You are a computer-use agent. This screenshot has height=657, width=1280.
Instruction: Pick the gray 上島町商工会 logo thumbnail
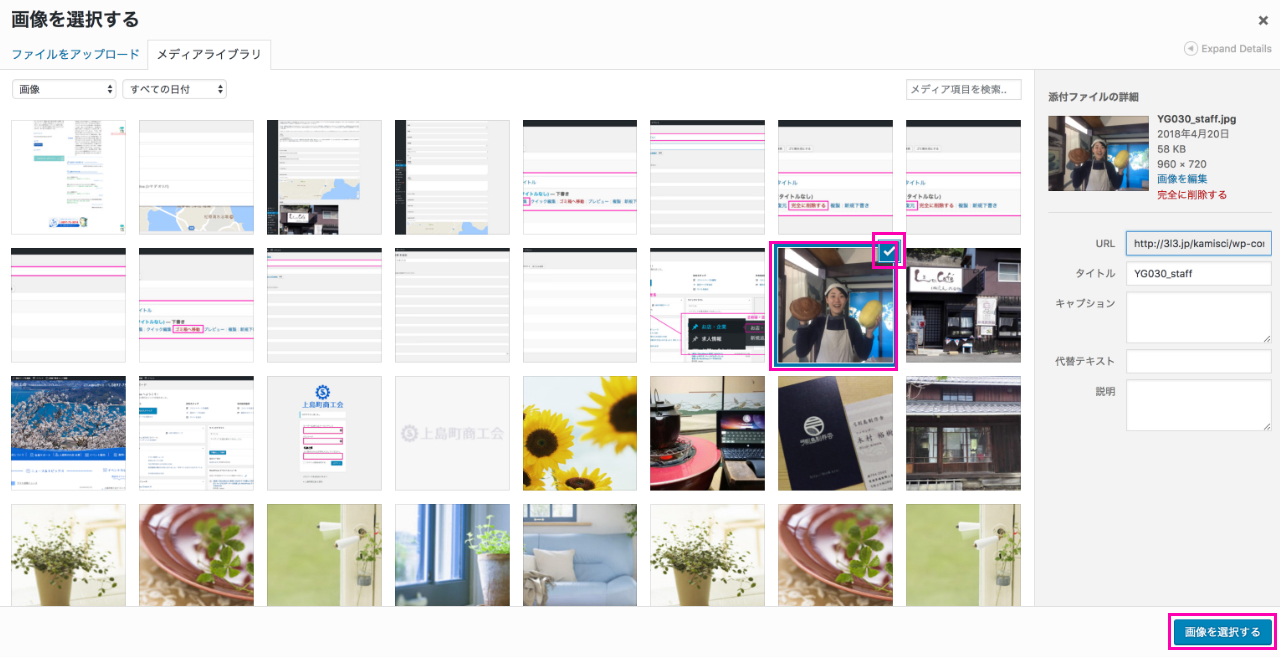tap(452, 433)
